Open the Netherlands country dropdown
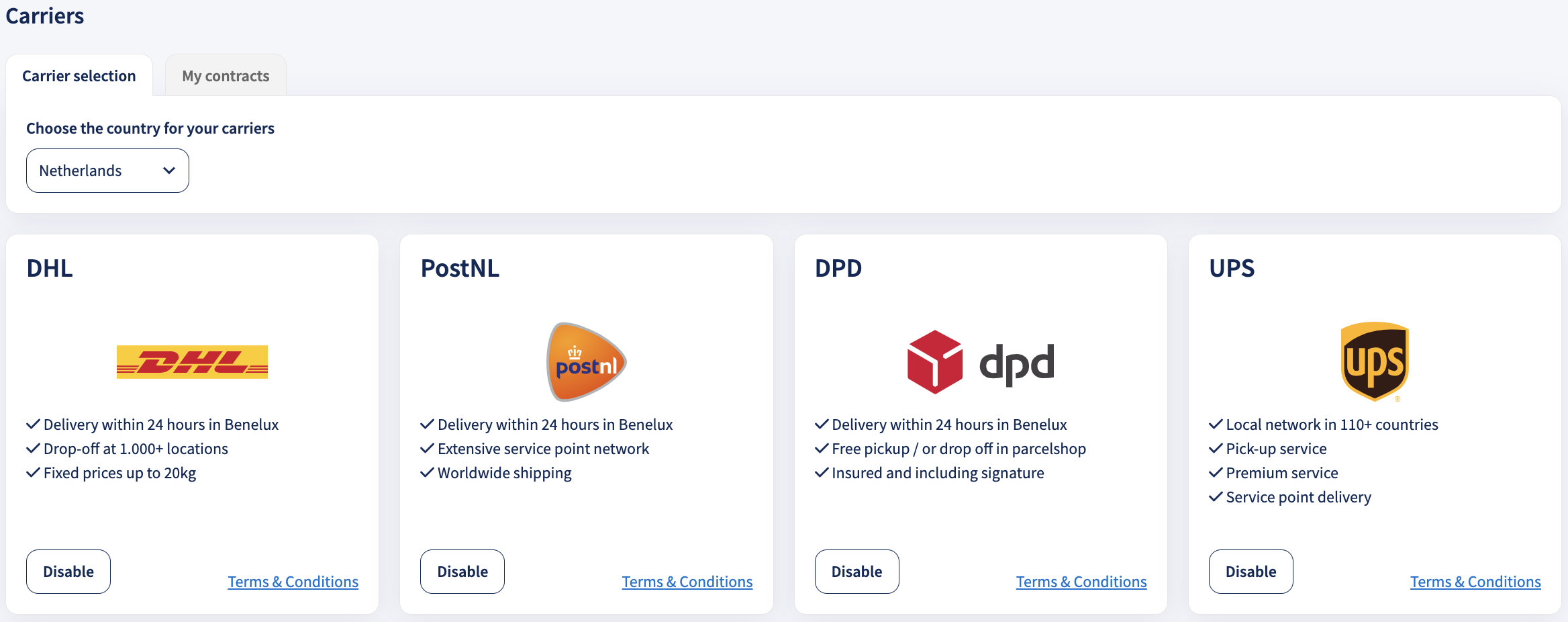The width and height of the screenshot is (1568, 622). pos(107,171)
